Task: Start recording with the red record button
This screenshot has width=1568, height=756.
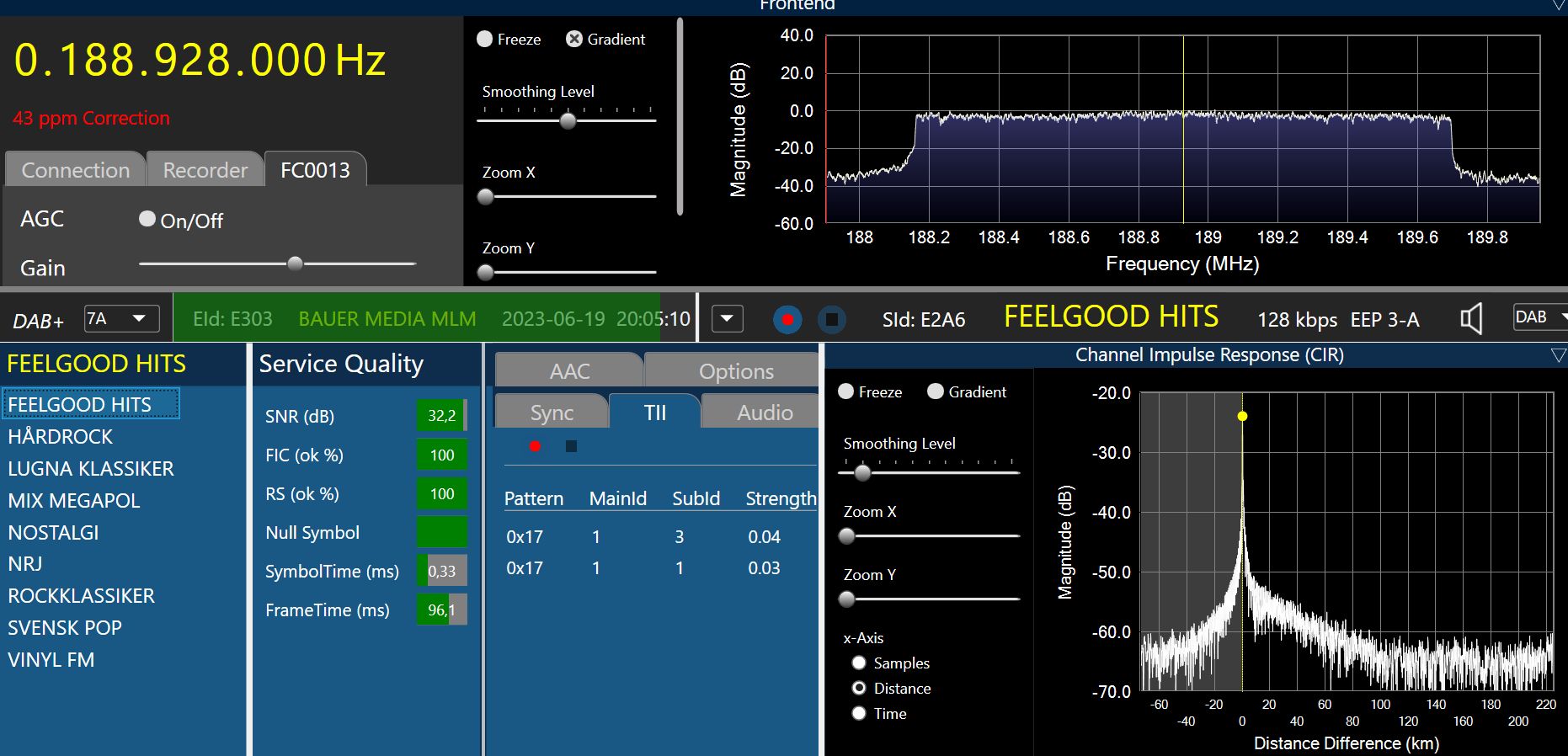Action: point(787,320)
